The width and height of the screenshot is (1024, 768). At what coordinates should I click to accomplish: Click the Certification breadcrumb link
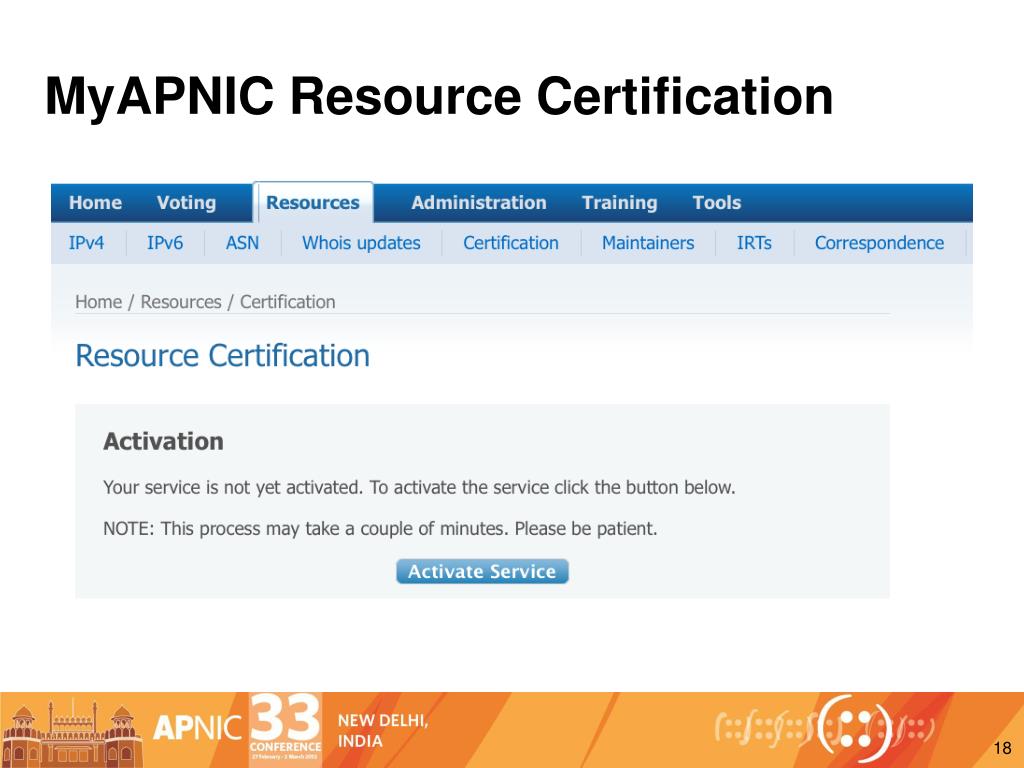click(287, 302)
